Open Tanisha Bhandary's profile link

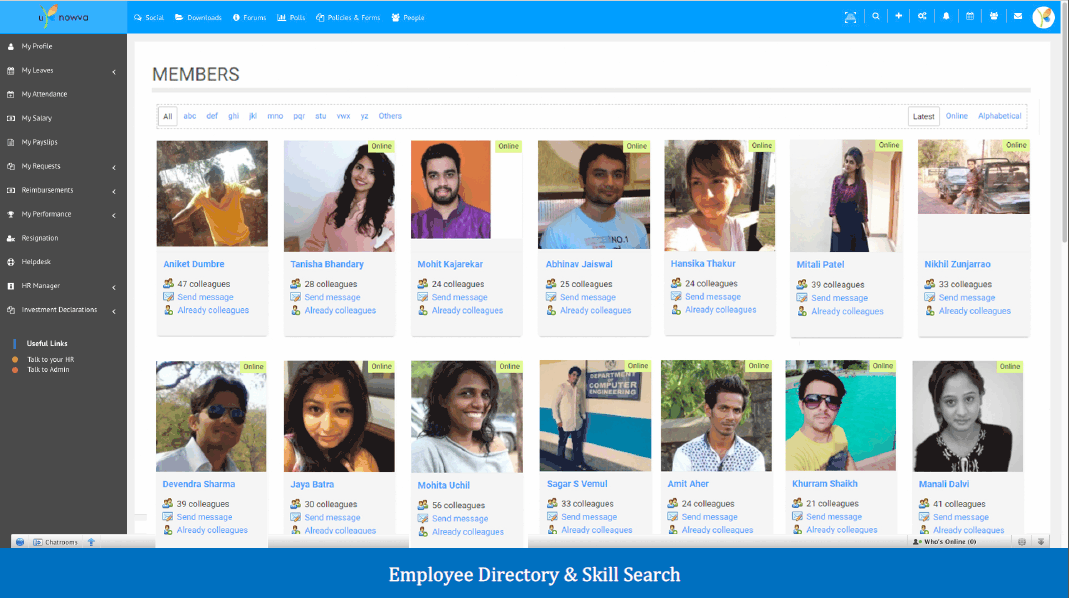[x=327, y=265]
